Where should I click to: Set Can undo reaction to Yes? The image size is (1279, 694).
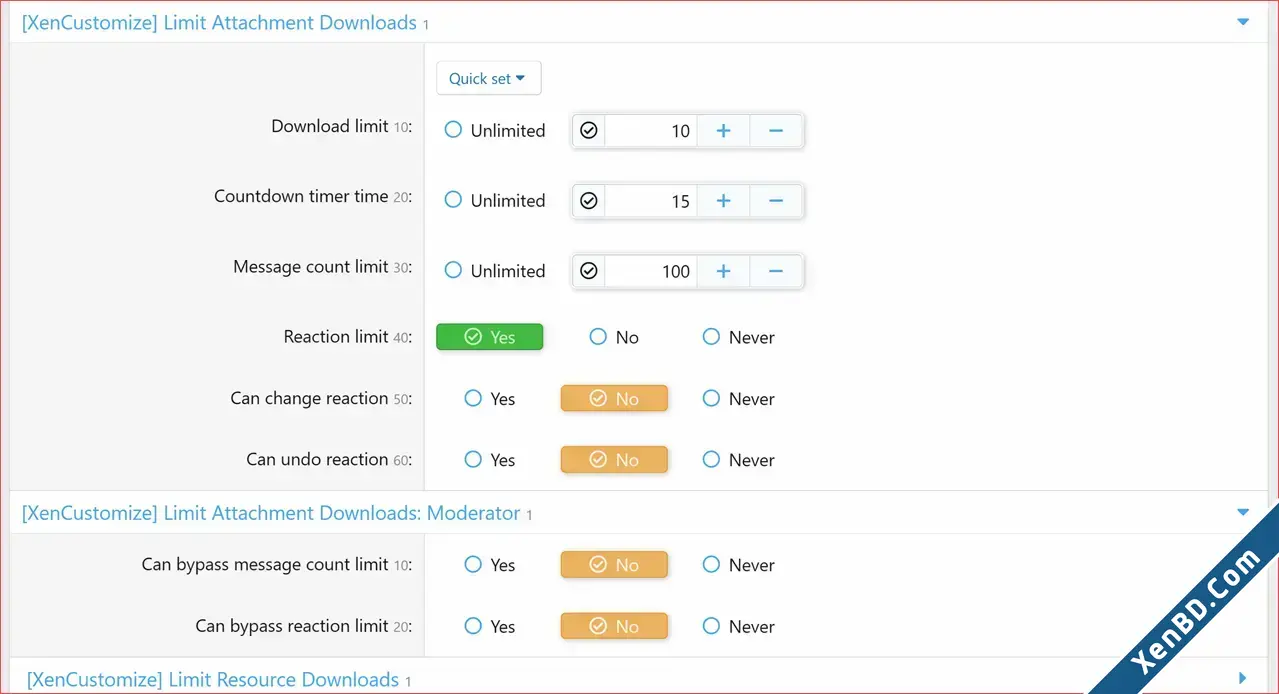click(490, 460)
